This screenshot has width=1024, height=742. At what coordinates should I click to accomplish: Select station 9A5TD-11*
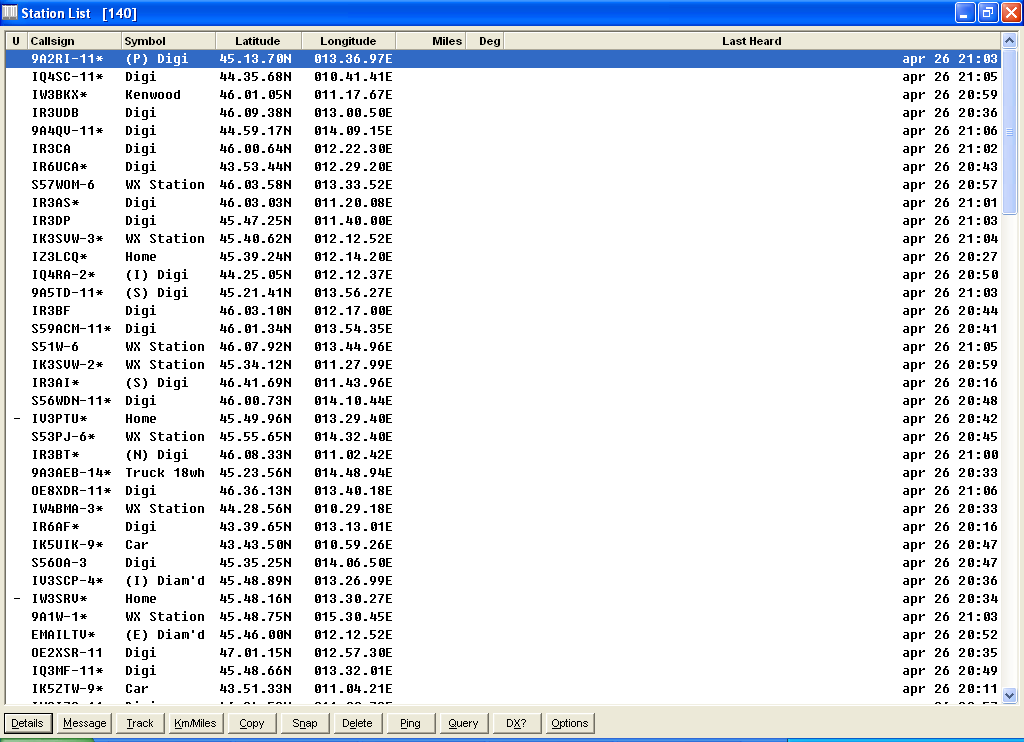pos(503,293)
